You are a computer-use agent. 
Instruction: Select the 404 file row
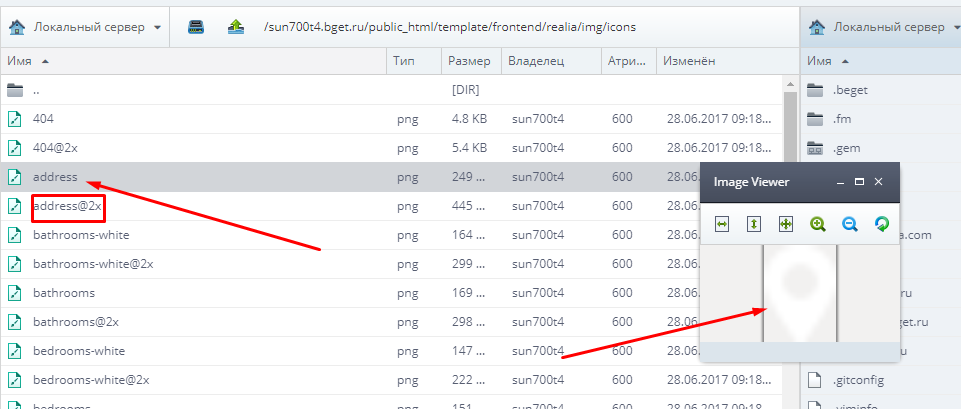coord(392,119)
